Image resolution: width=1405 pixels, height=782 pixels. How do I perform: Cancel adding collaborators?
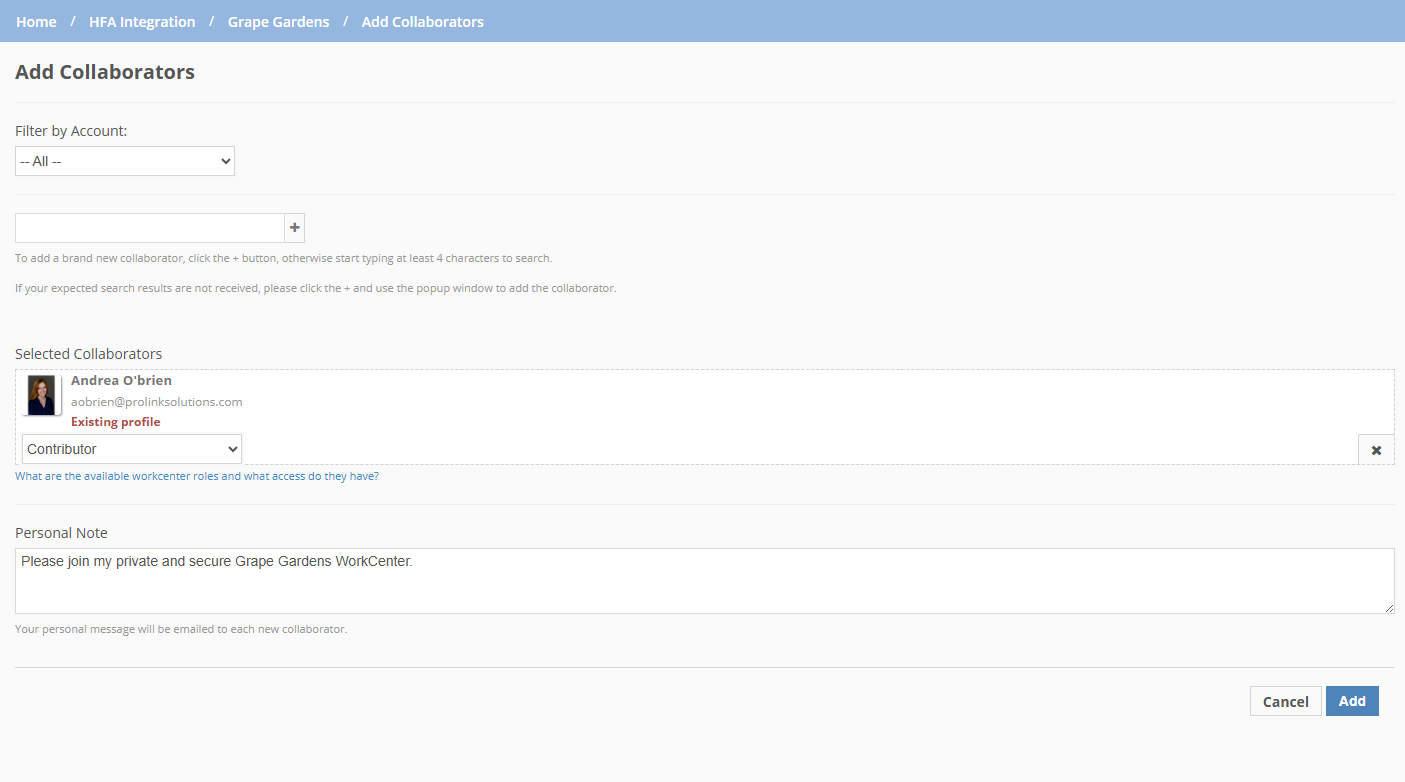(1285, 701)
